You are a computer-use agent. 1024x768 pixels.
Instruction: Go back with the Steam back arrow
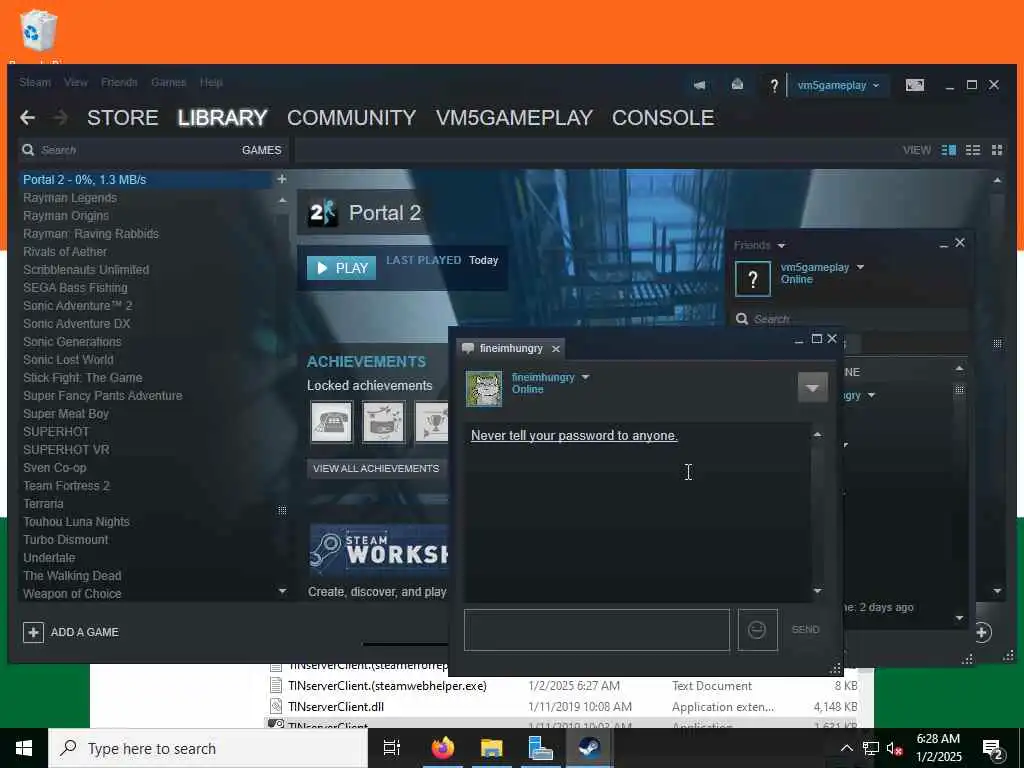pos(27,118)
